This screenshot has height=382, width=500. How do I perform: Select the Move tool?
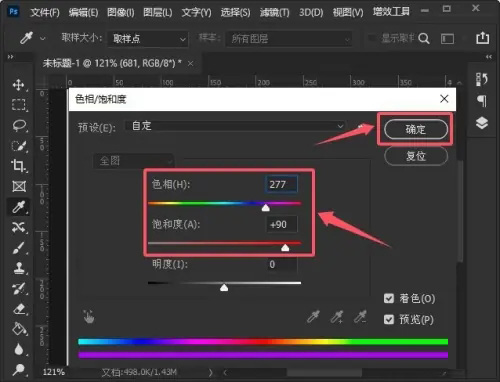click(18, 85)
